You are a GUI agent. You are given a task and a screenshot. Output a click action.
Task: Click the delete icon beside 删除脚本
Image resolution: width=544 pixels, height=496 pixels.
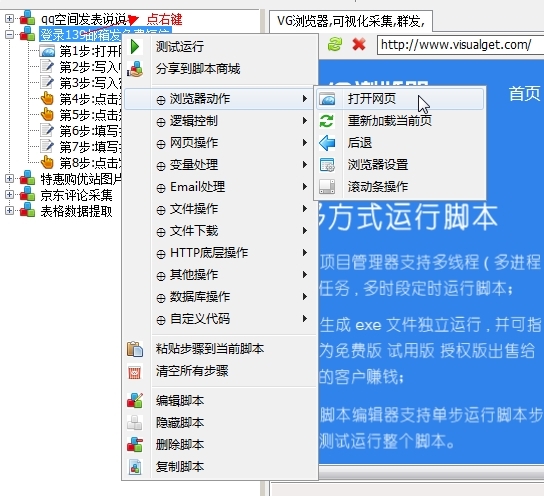tap(135, 445)
